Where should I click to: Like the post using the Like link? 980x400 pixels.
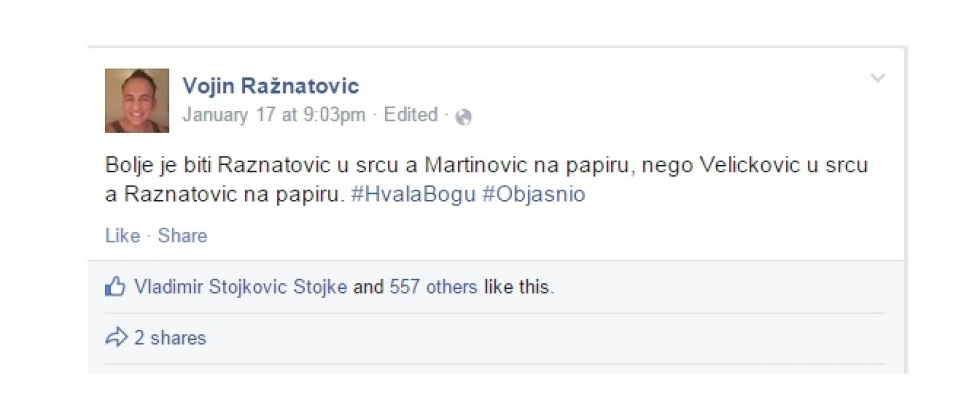coord(122,236)
